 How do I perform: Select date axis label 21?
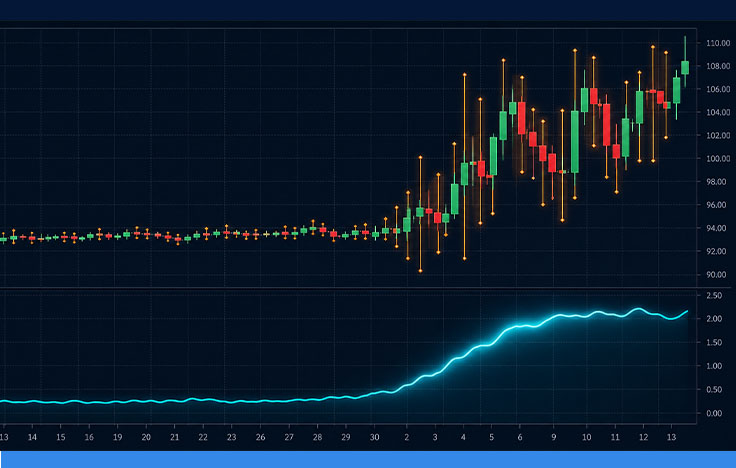175,437
